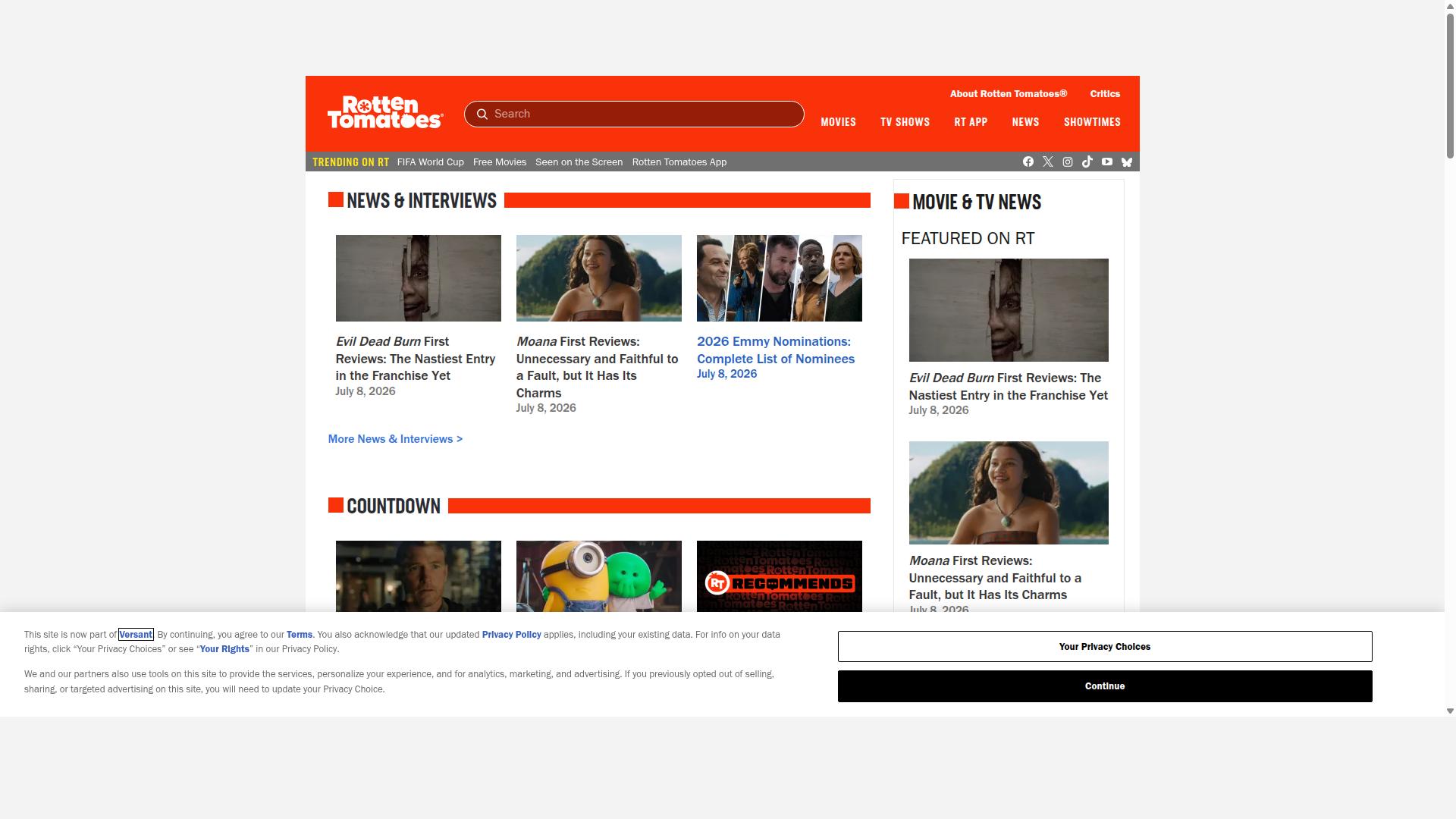Click the page scrollbar thumb
Screen dimensions: 1456x819
1450,86
